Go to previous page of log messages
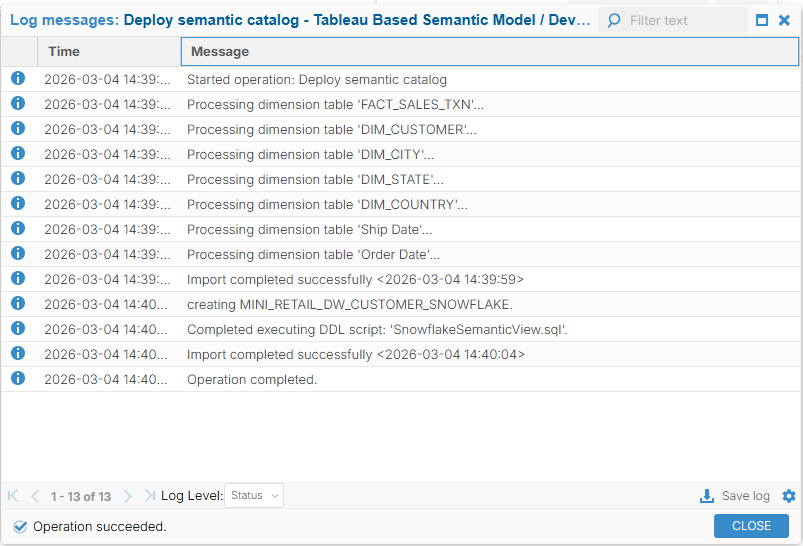Screen dimensions: 803x546 click(35, 496)
